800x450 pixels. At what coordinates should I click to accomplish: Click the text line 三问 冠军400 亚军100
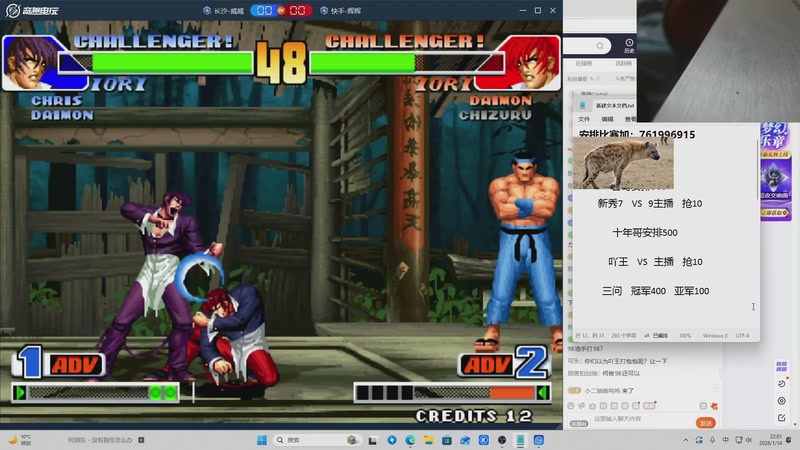pos(655,291)
